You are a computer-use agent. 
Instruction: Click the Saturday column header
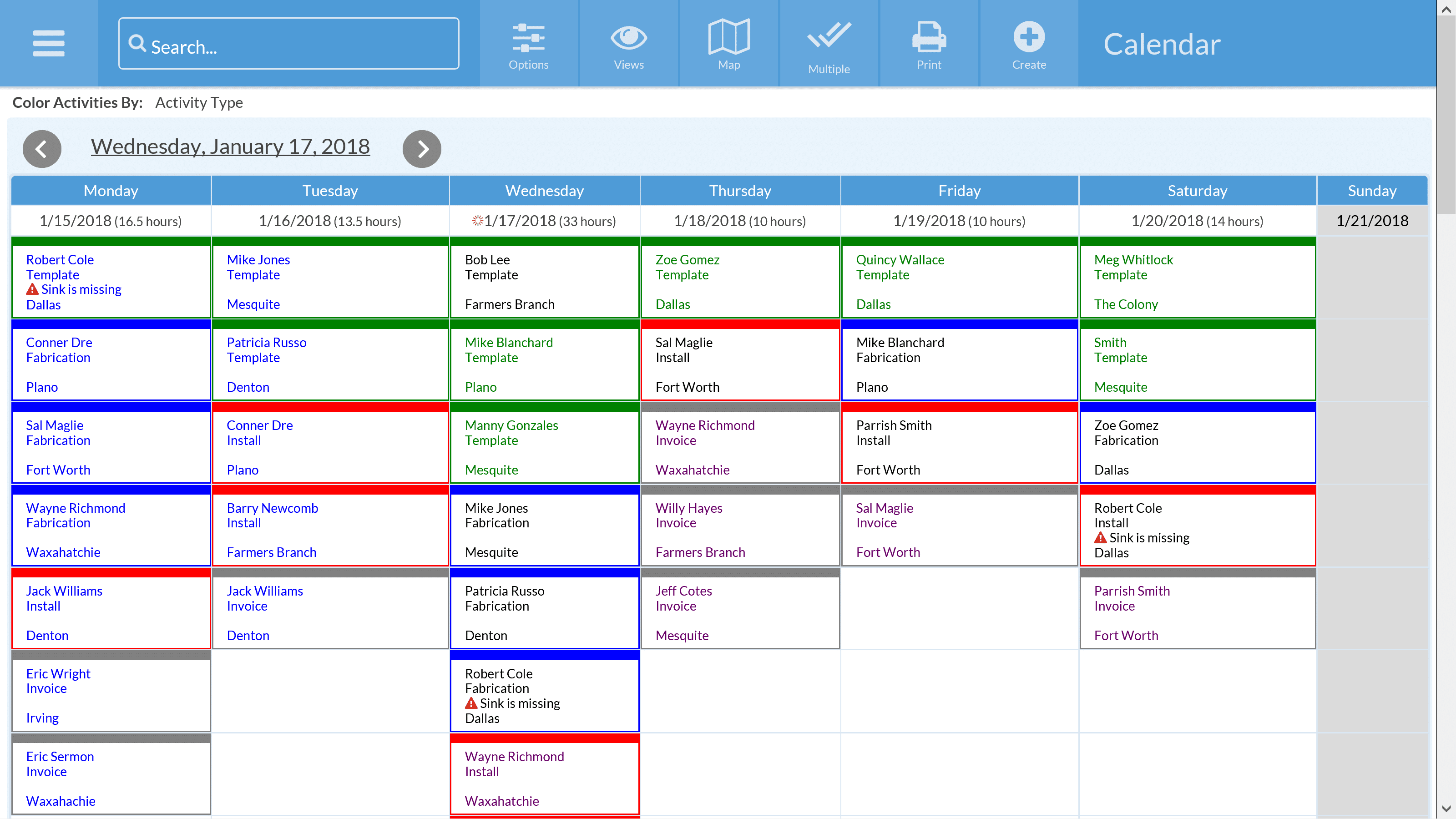pyautogui.click(x=1197, y=191)
